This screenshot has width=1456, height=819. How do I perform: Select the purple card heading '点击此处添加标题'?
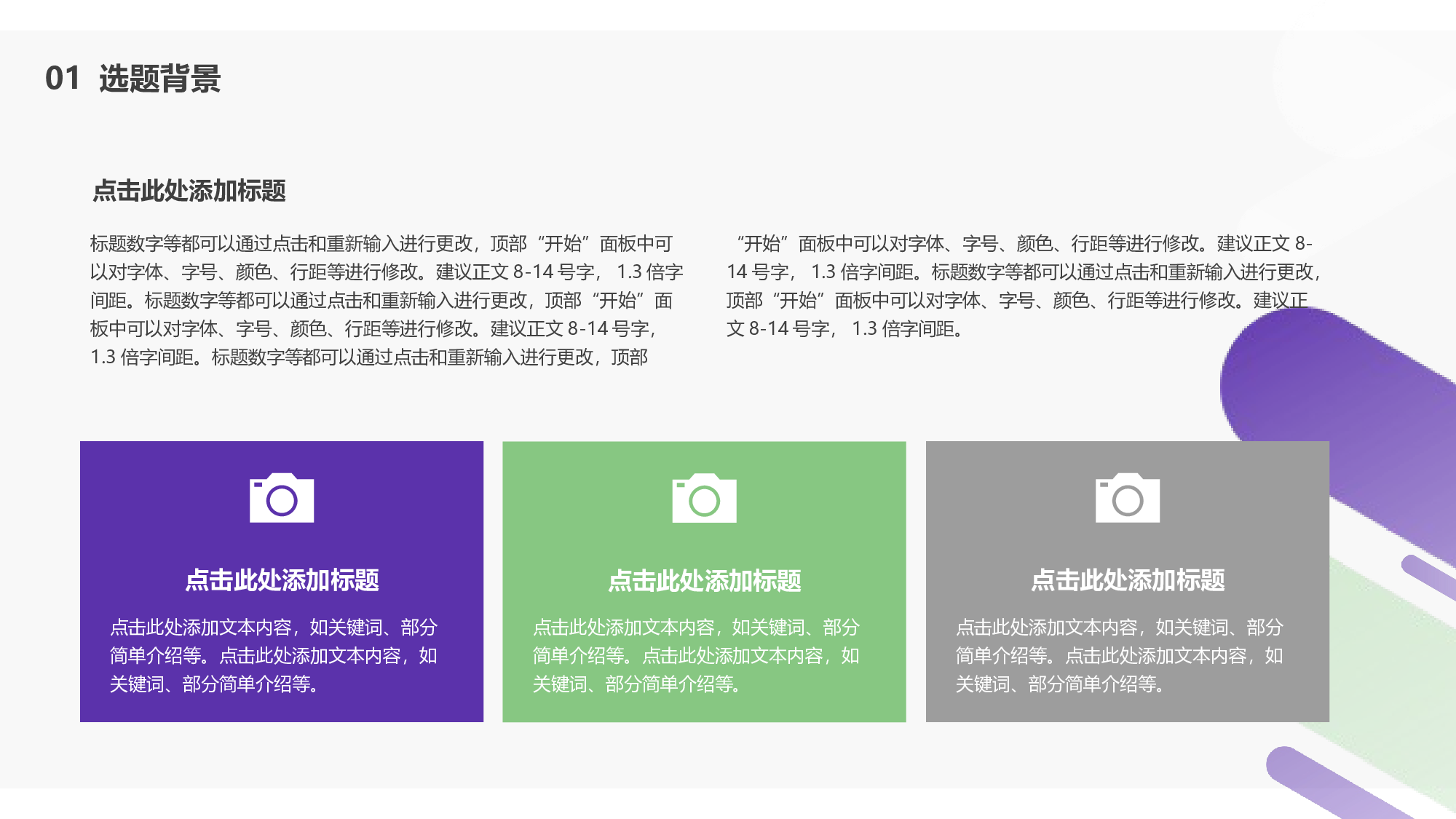[282, 580]
